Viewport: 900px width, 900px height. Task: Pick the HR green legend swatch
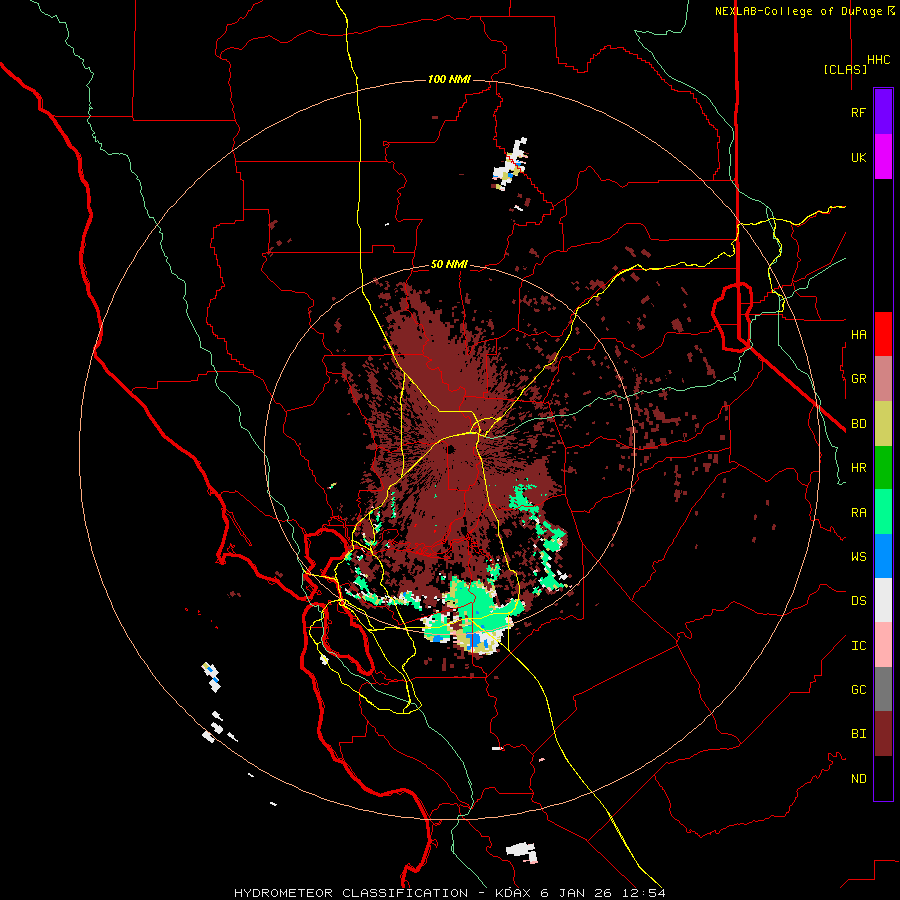click(x=883, y=468)
